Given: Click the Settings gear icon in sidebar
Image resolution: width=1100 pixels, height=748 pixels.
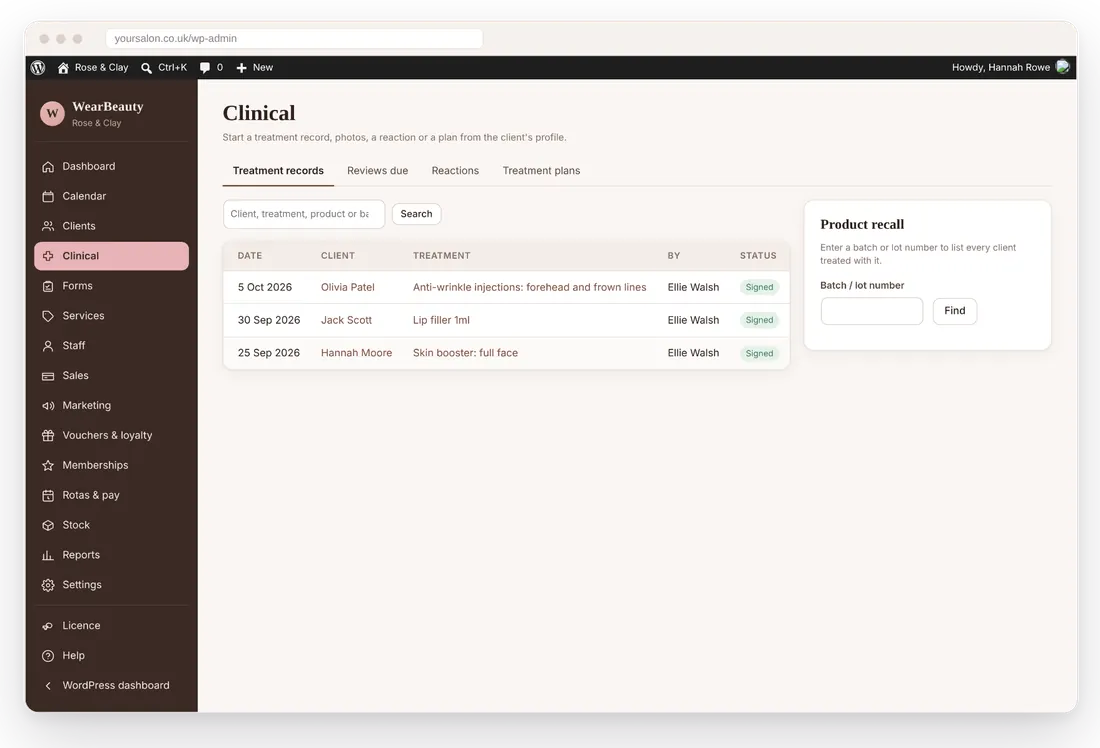Looking at the screenshot, I should pos(48,585).
